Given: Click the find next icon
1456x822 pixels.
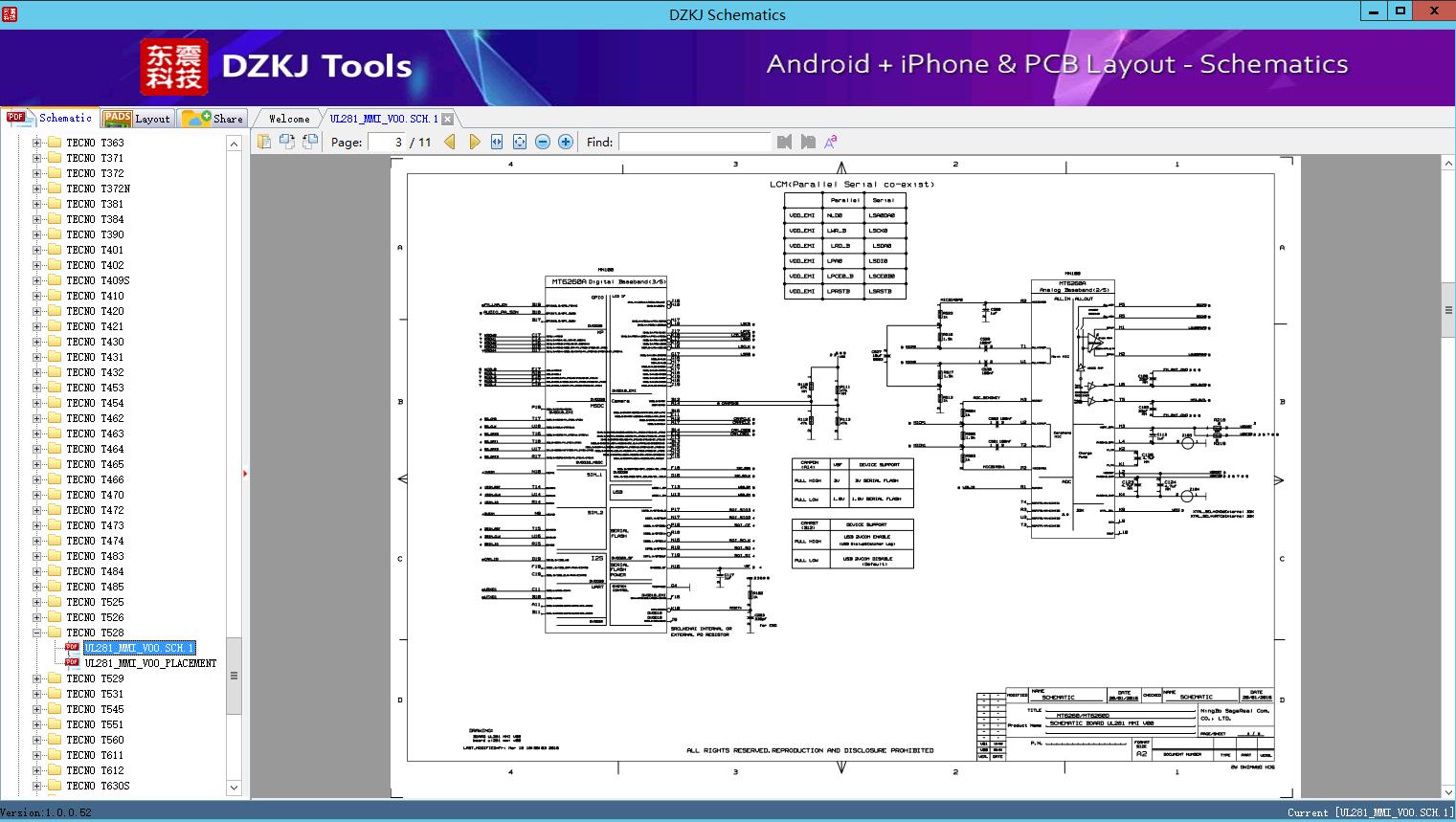Looking at the screenshot, I should (808, 142).
